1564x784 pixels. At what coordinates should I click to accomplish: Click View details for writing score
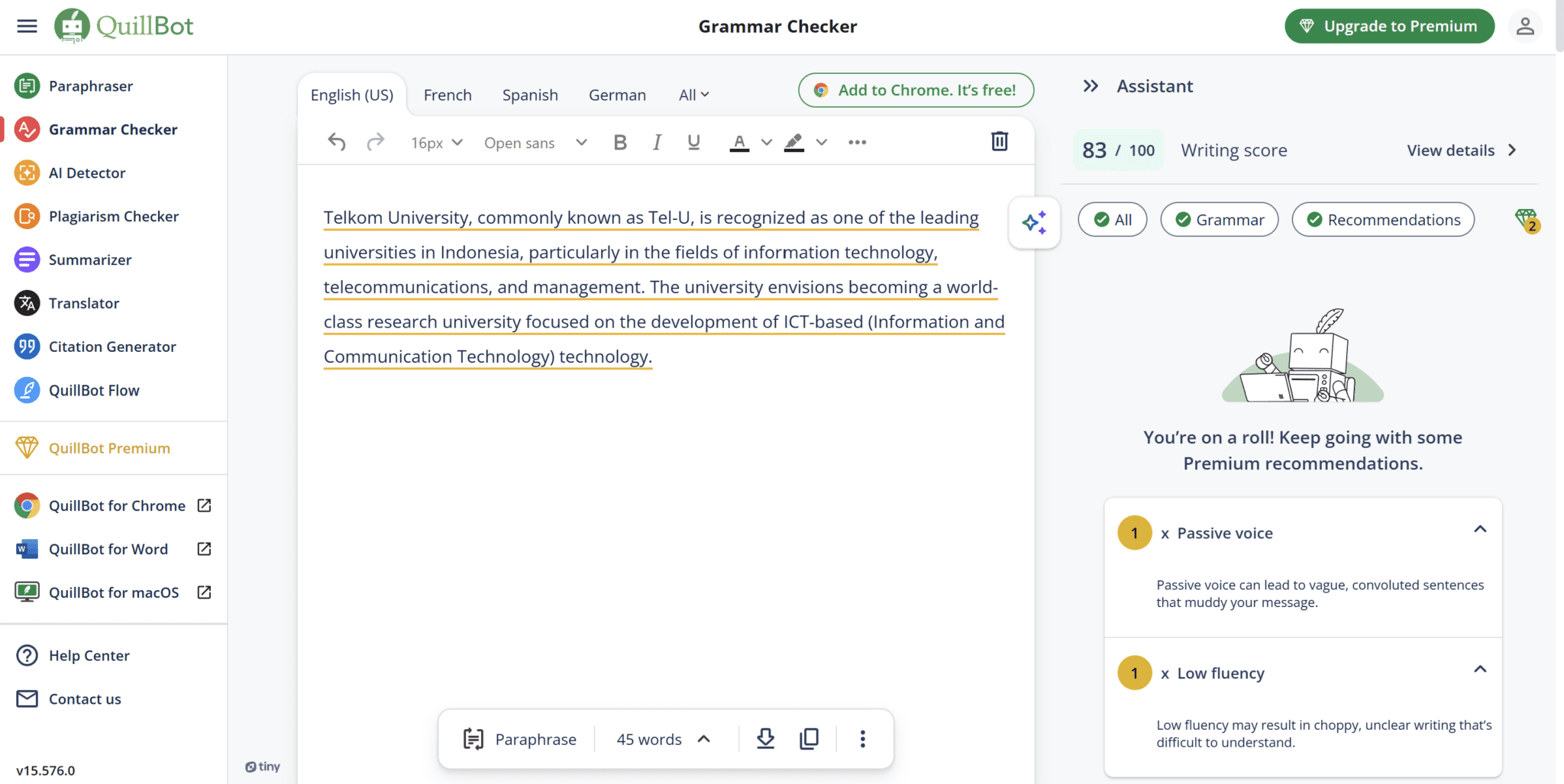coord(1461,150)
